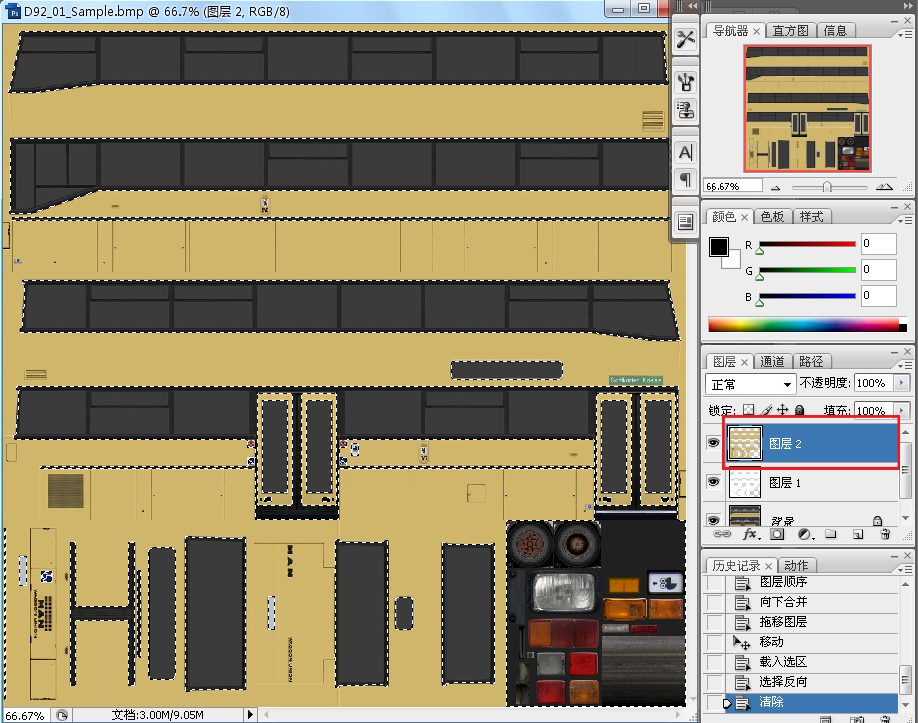Open the Brushes panel icon
Image resolution: width=918 pixels, height=723 pixels.
click(x=686, y=81)
